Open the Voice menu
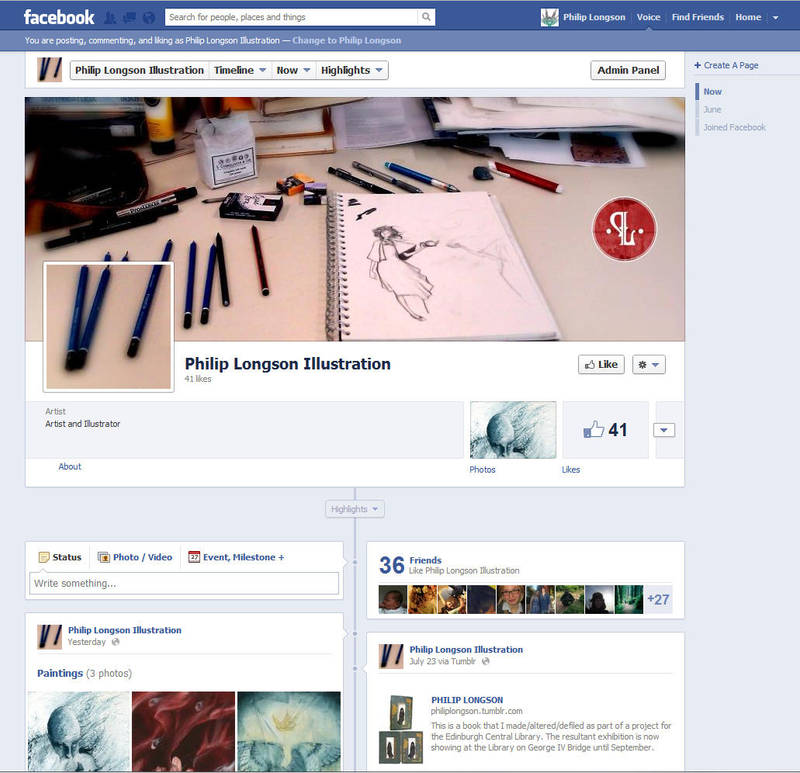The width and height of the screenshot is (800, 773). pos(648,17)
